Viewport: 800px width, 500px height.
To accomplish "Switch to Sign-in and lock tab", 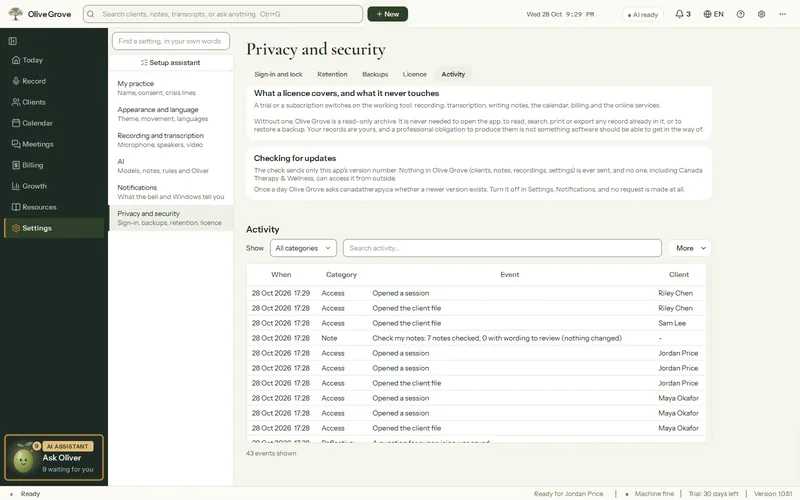I will click(x=279, y=74).
